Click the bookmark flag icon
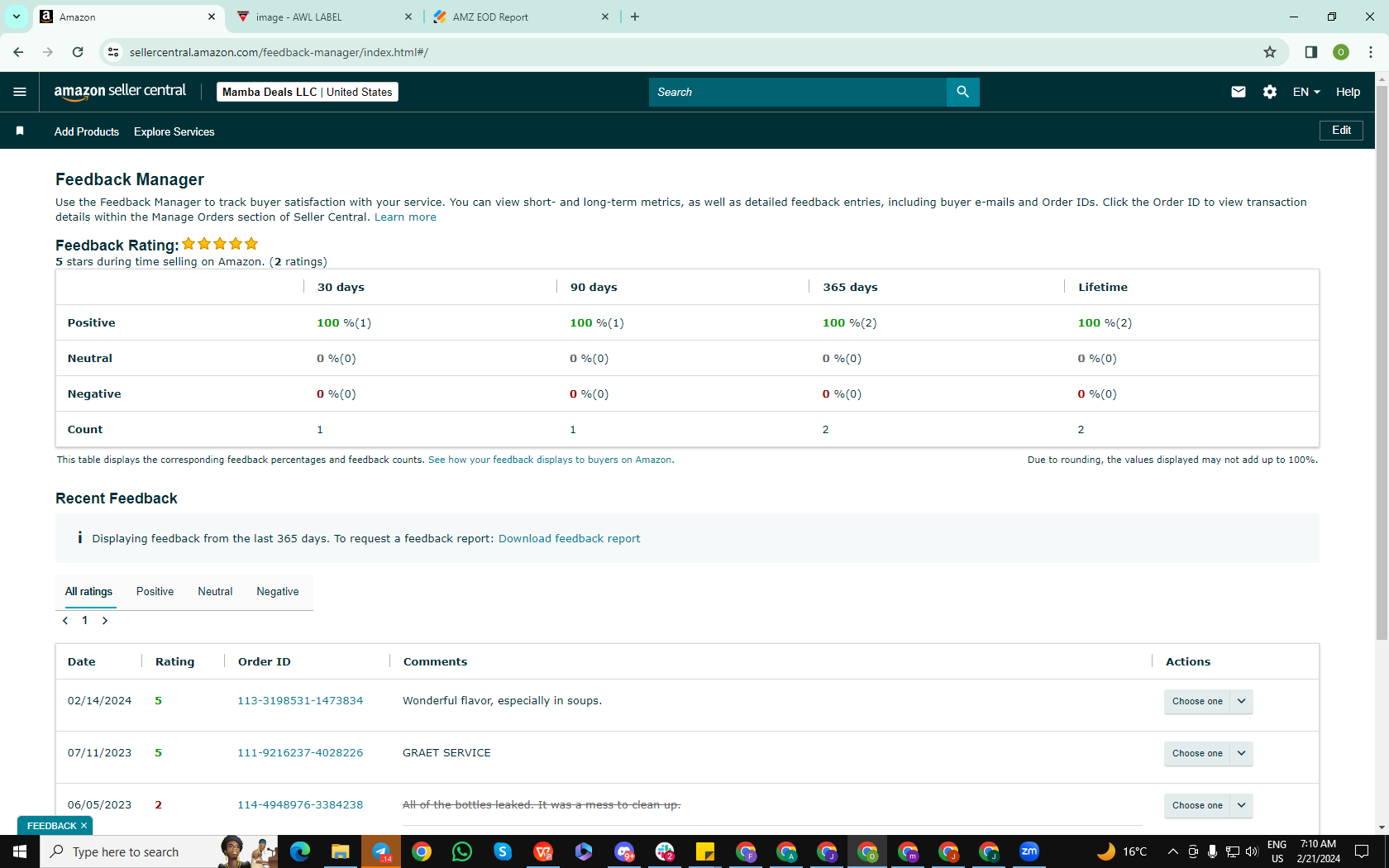This screenshot has height=868, width=1389. (x=20, y=131)
